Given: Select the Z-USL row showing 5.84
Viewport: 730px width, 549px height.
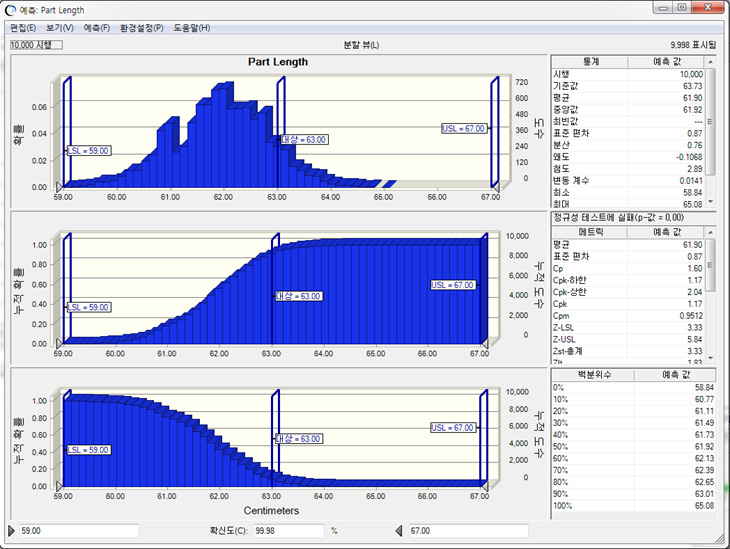Looking at the screenshot, I should click(628, 339).
